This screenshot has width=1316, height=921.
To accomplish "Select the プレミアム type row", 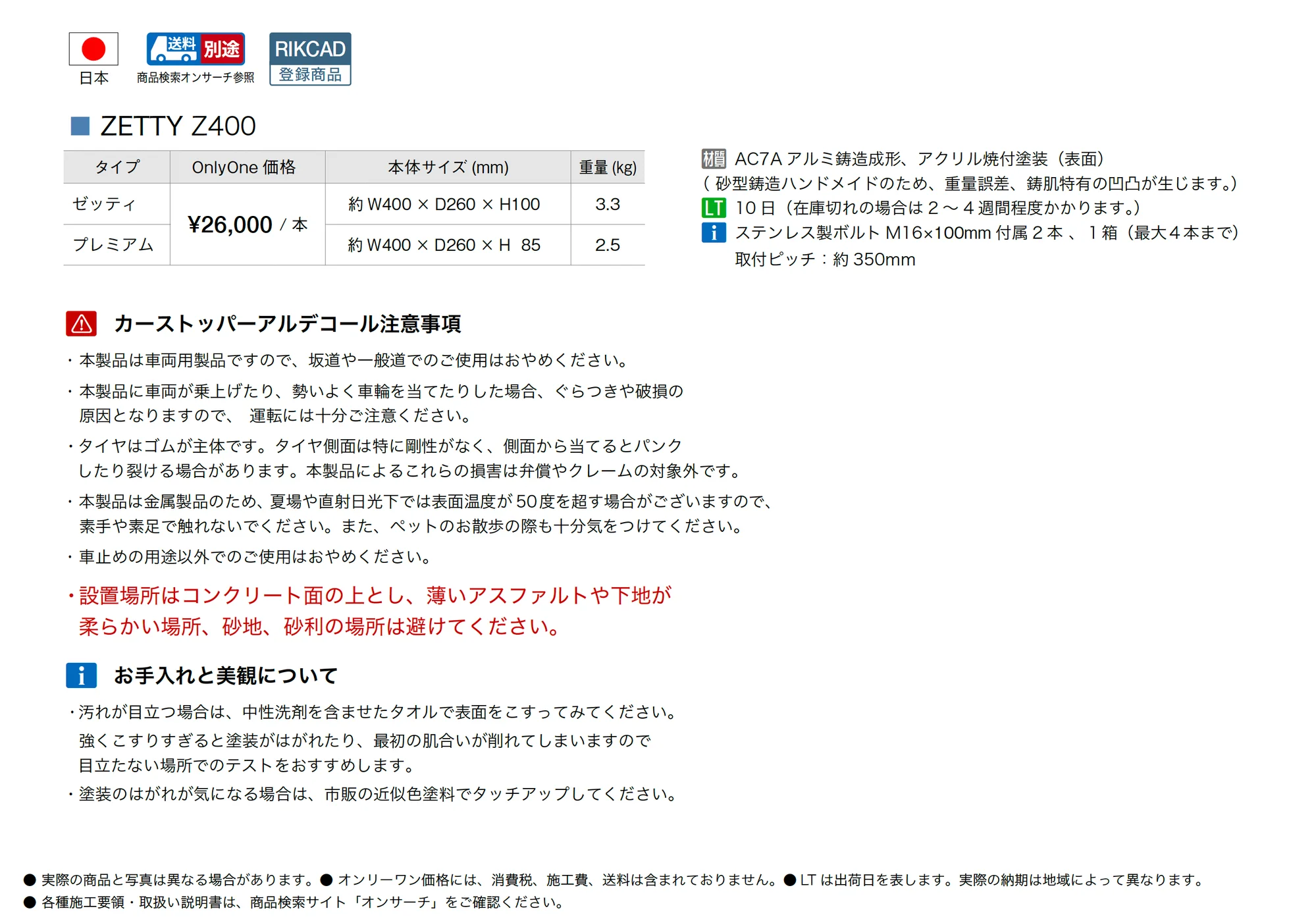I will (x=354, y=245).
